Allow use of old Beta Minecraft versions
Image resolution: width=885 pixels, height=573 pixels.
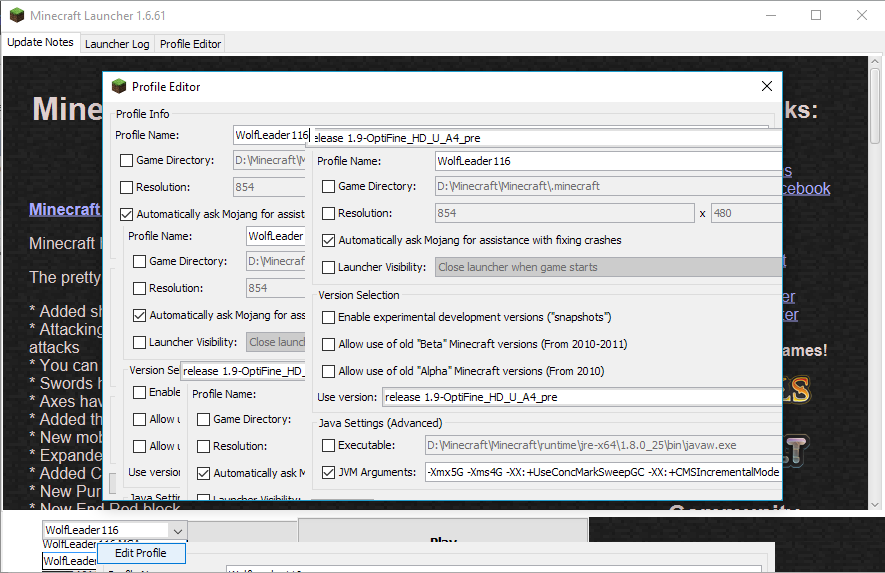click(329, 344)
